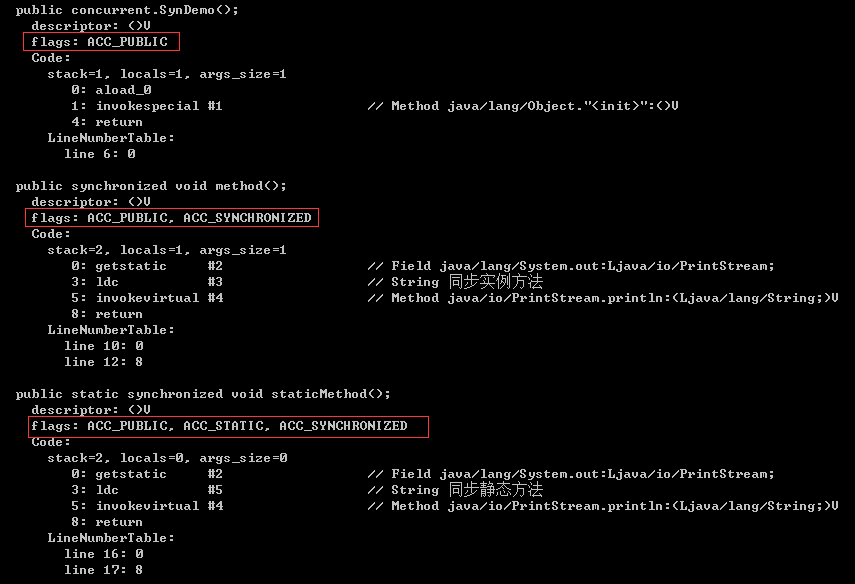855x584 pixels.
Task: Click 'line 6: 0' in first LineNumberTable
Action: coord(100,154)
